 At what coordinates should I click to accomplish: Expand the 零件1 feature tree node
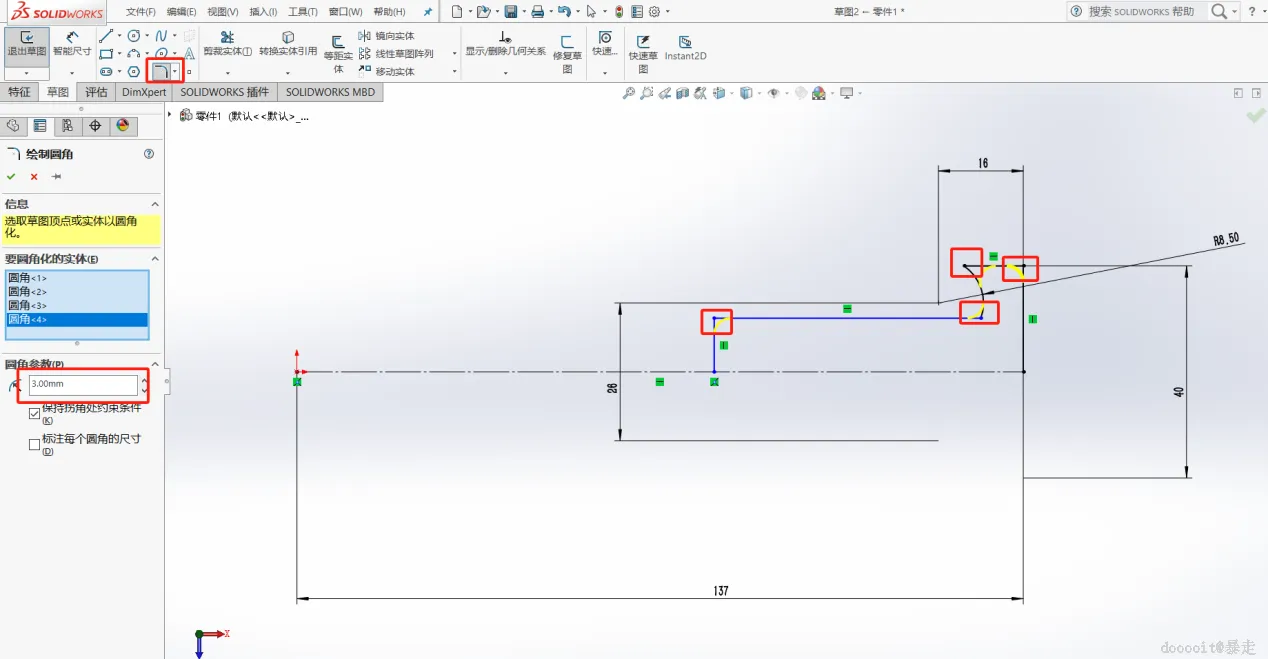(x=171, y=115)
